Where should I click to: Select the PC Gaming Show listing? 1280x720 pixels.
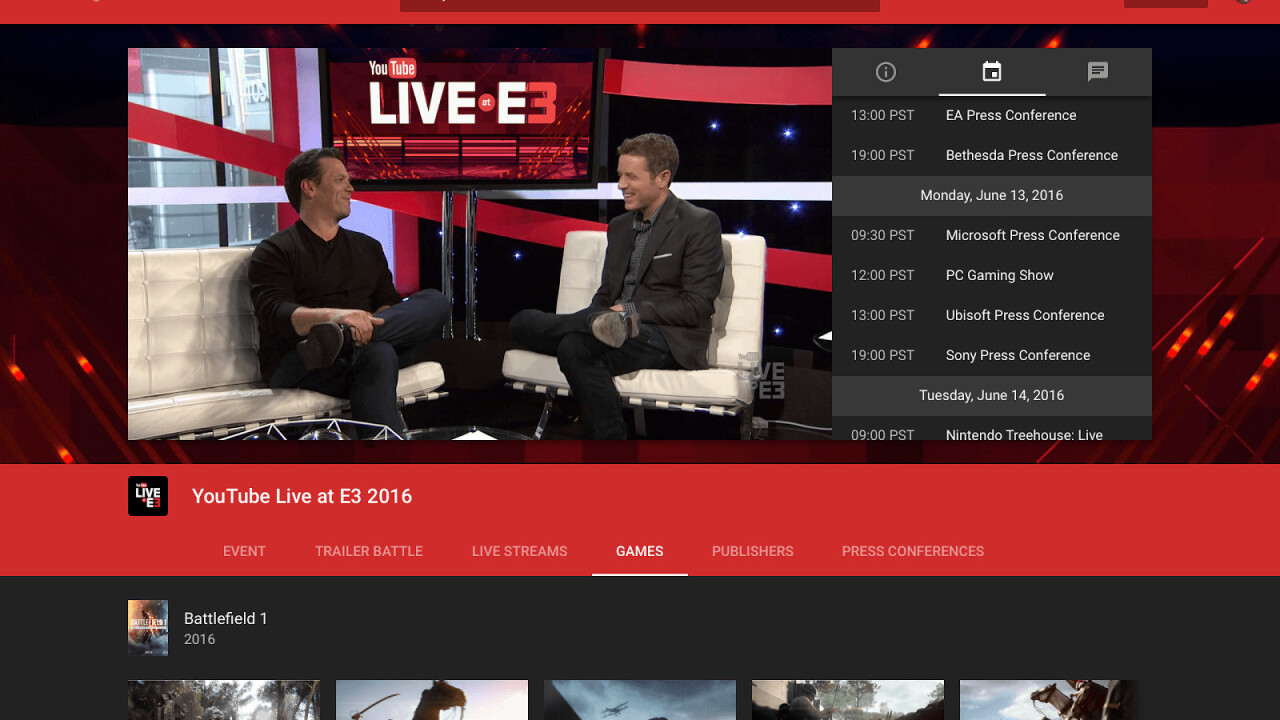click(x=999, y=275)
